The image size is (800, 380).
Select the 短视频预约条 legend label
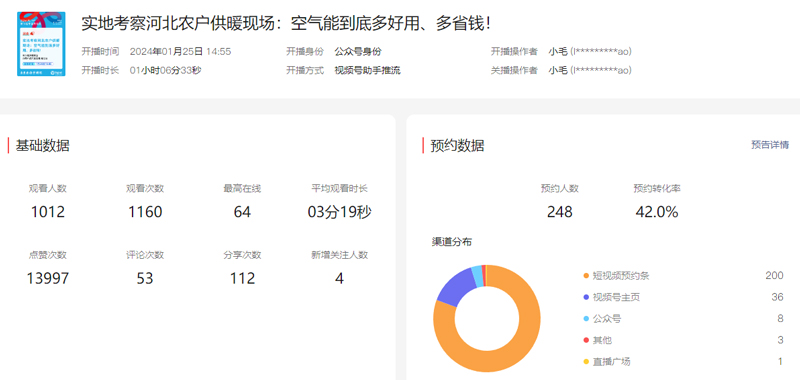coord(621,276)
